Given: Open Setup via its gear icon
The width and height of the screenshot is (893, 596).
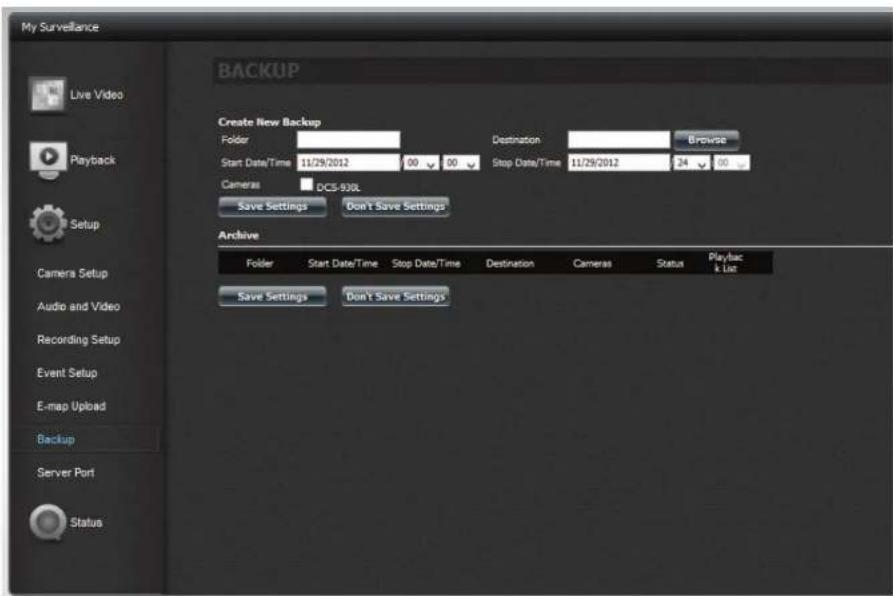Looking at the screenshot, I should point(48,223).
